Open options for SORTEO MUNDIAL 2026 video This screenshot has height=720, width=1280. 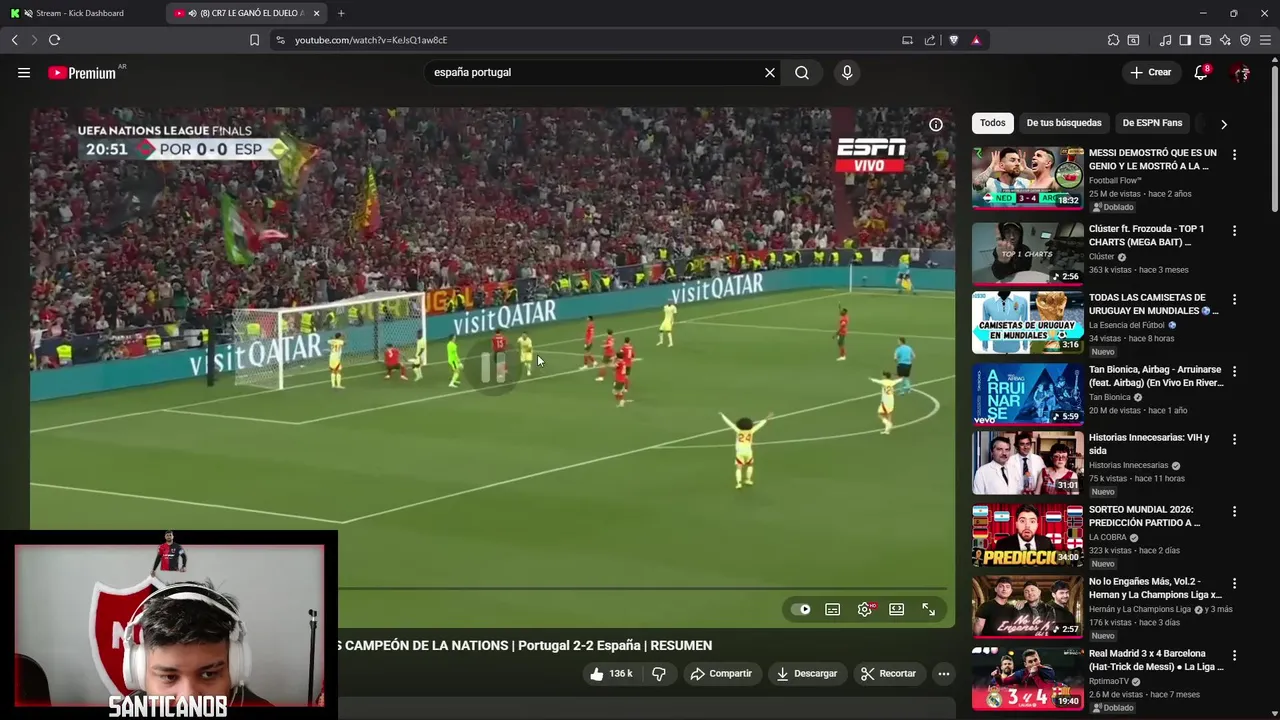[x=1234, y=511]
